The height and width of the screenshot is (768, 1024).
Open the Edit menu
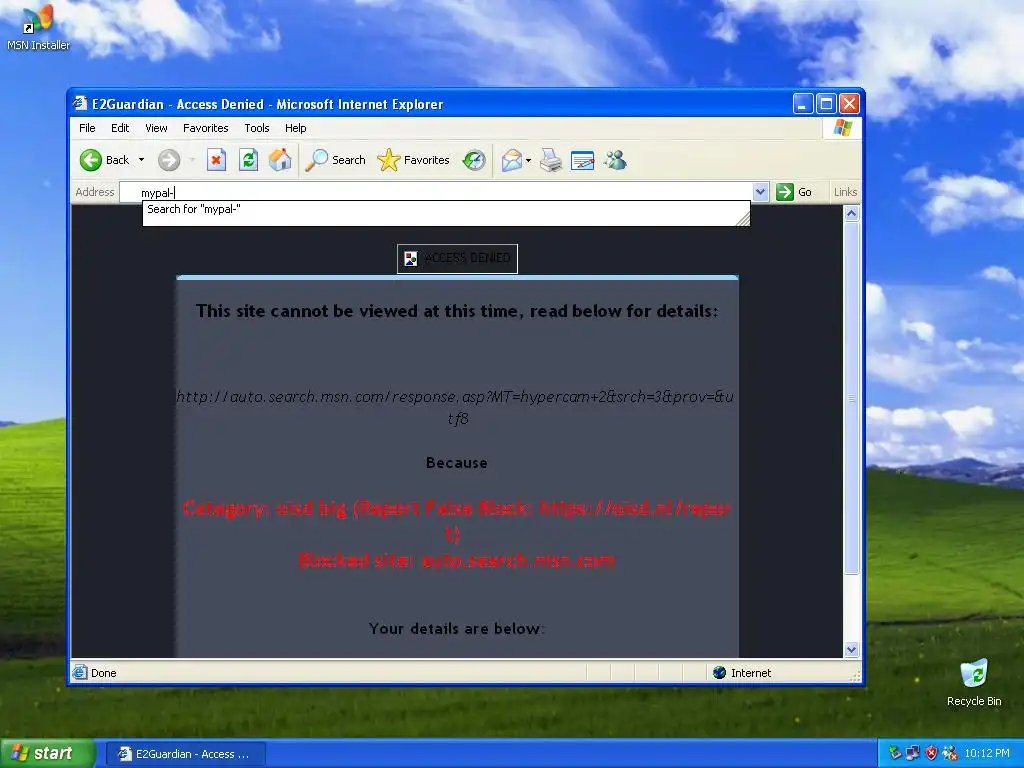(x=120, y=128)
